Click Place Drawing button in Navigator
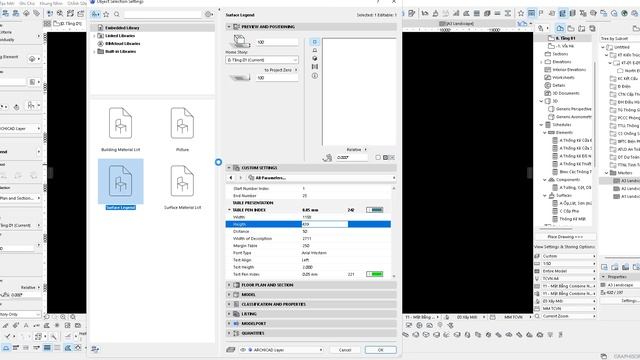Viewport: 640px width, 360px height. 565,237
